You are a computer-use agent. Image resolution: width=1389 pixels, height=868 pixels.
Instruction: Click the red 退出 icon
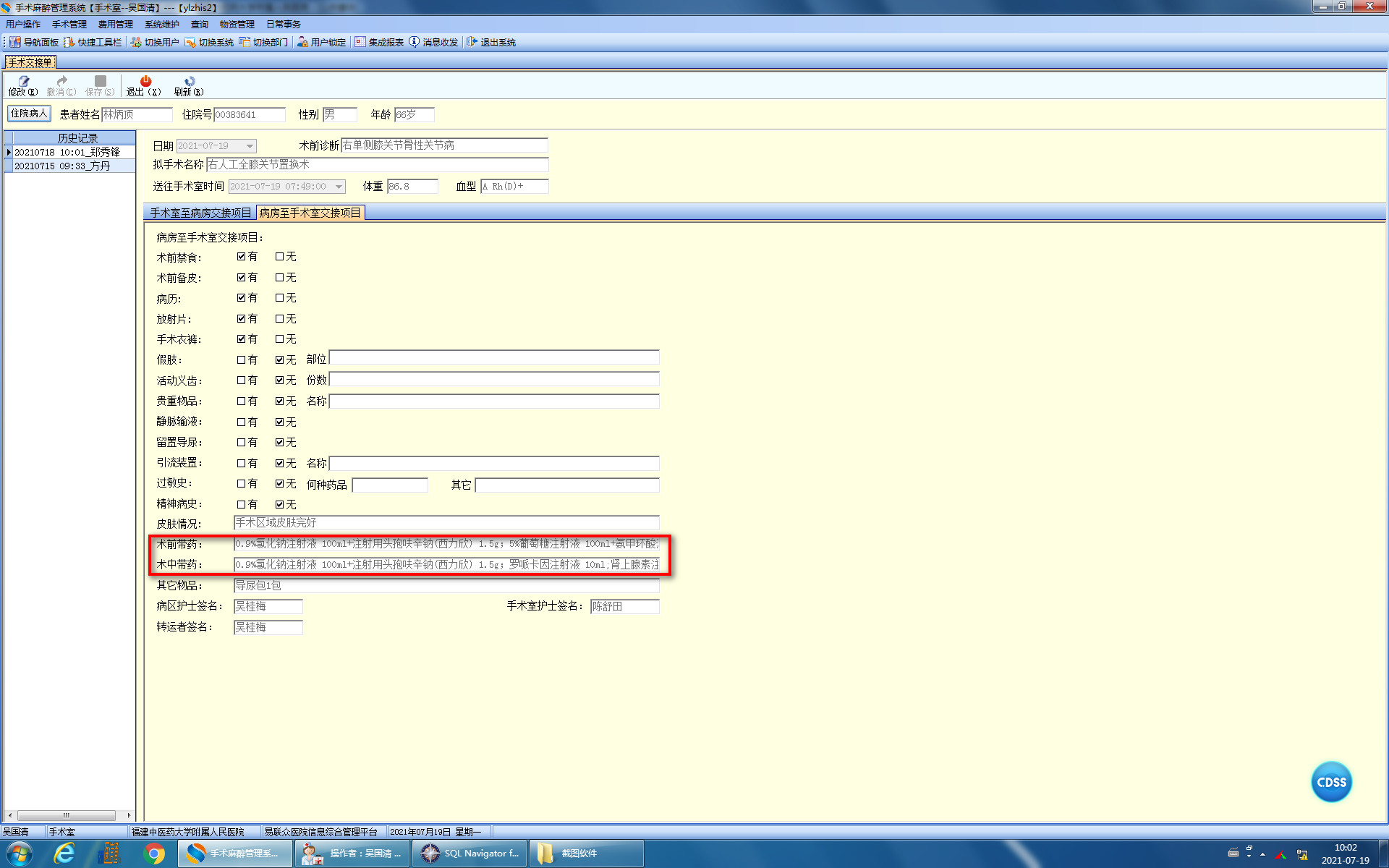[145, 82]
